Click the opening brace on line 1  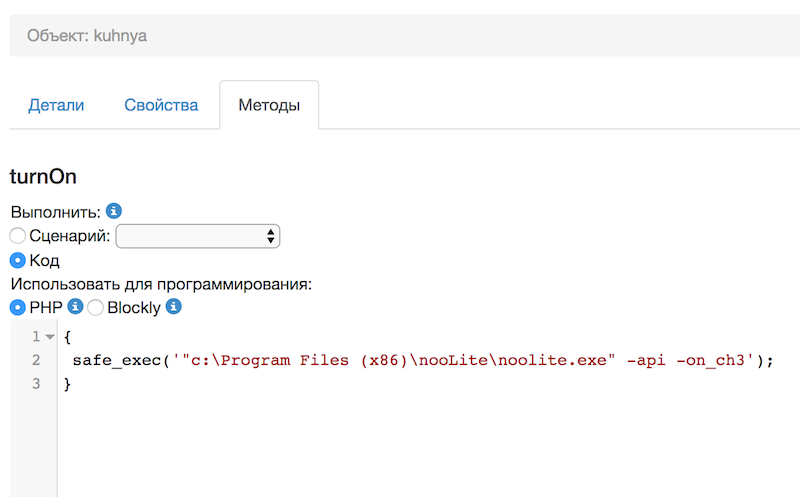[x=66, y=337]
